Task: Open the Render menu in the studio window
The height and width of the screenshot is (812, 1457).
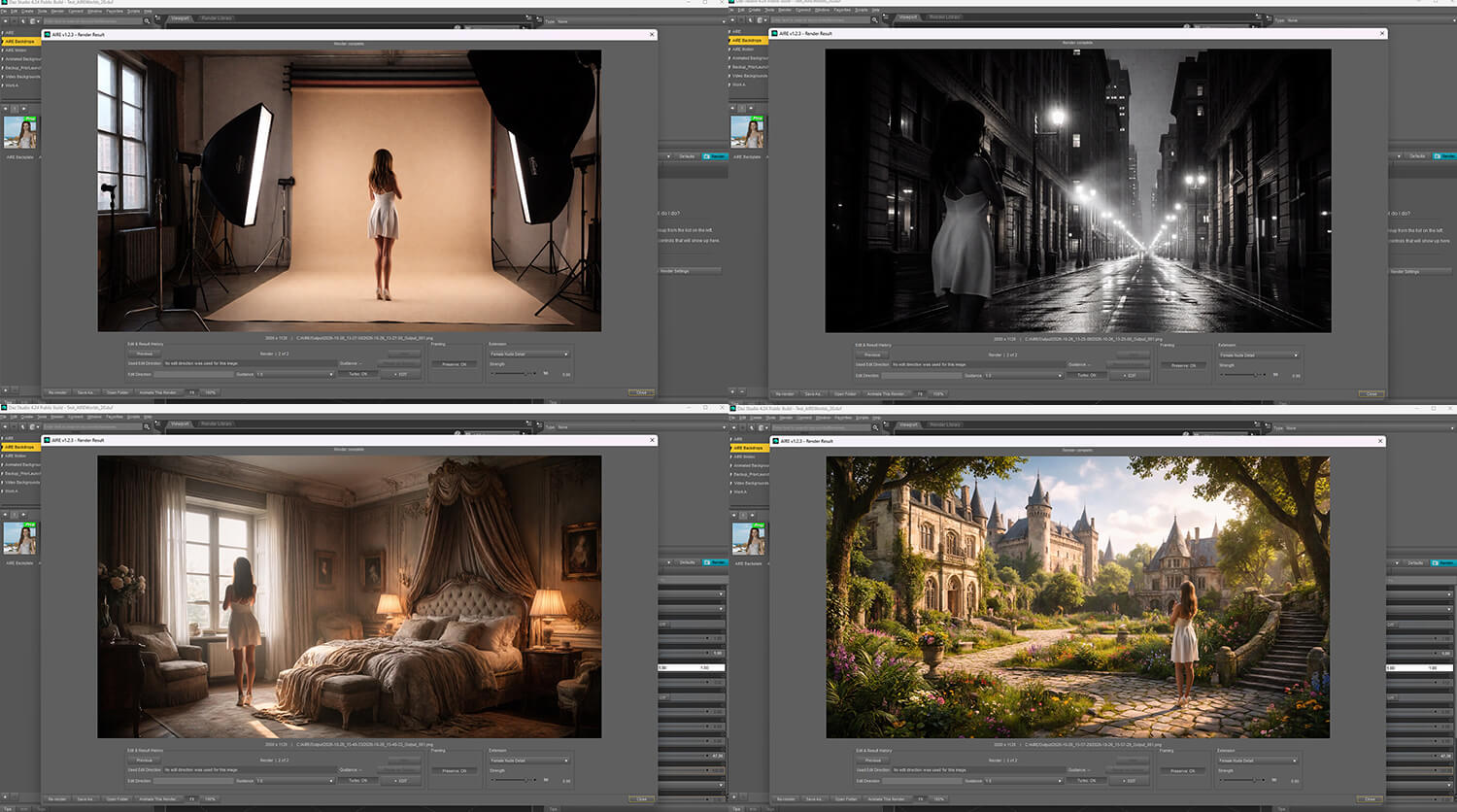Action: coord(57,11)
